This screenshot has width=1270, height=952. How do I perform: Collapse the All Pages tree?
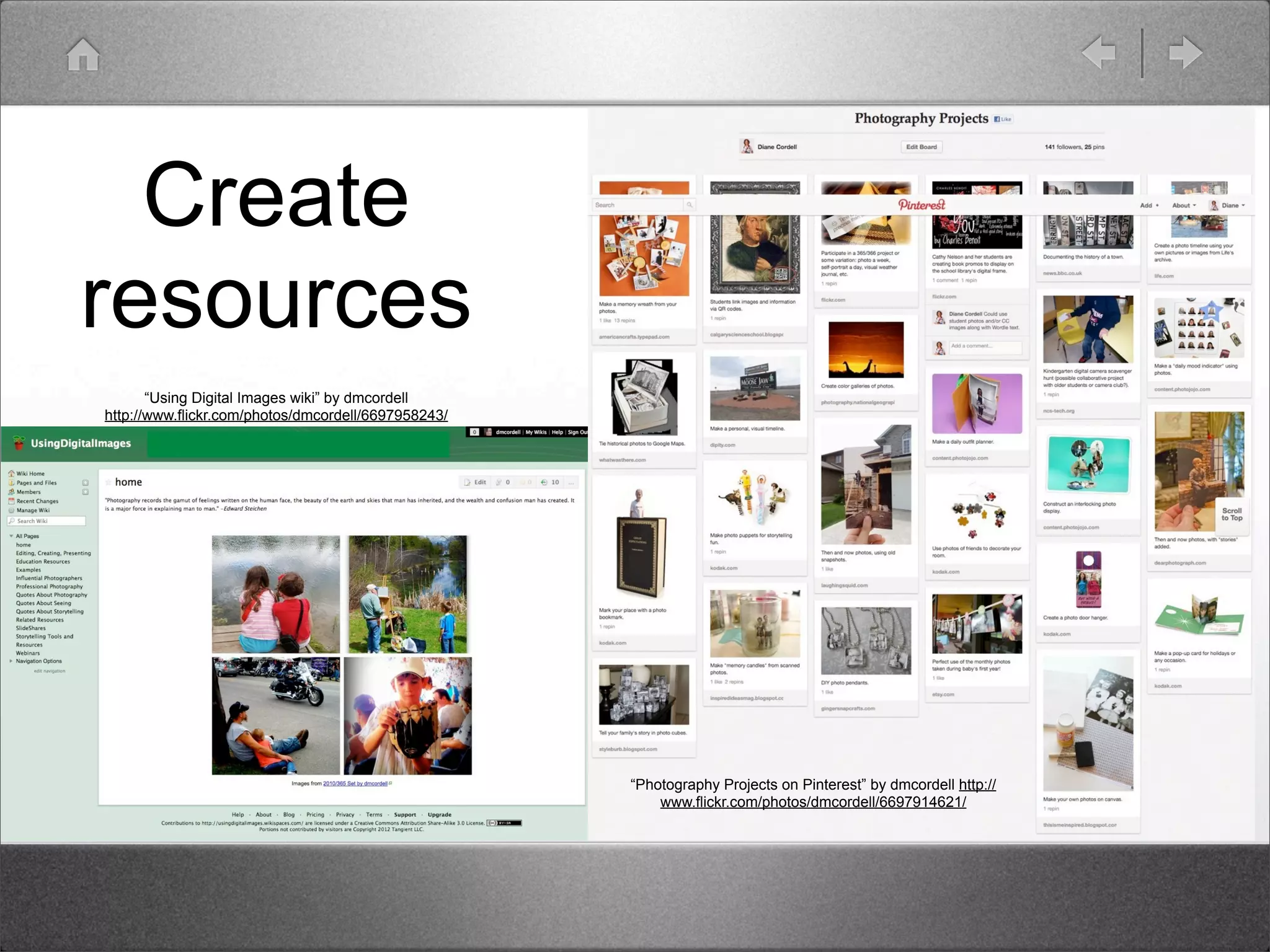(11, 536)
